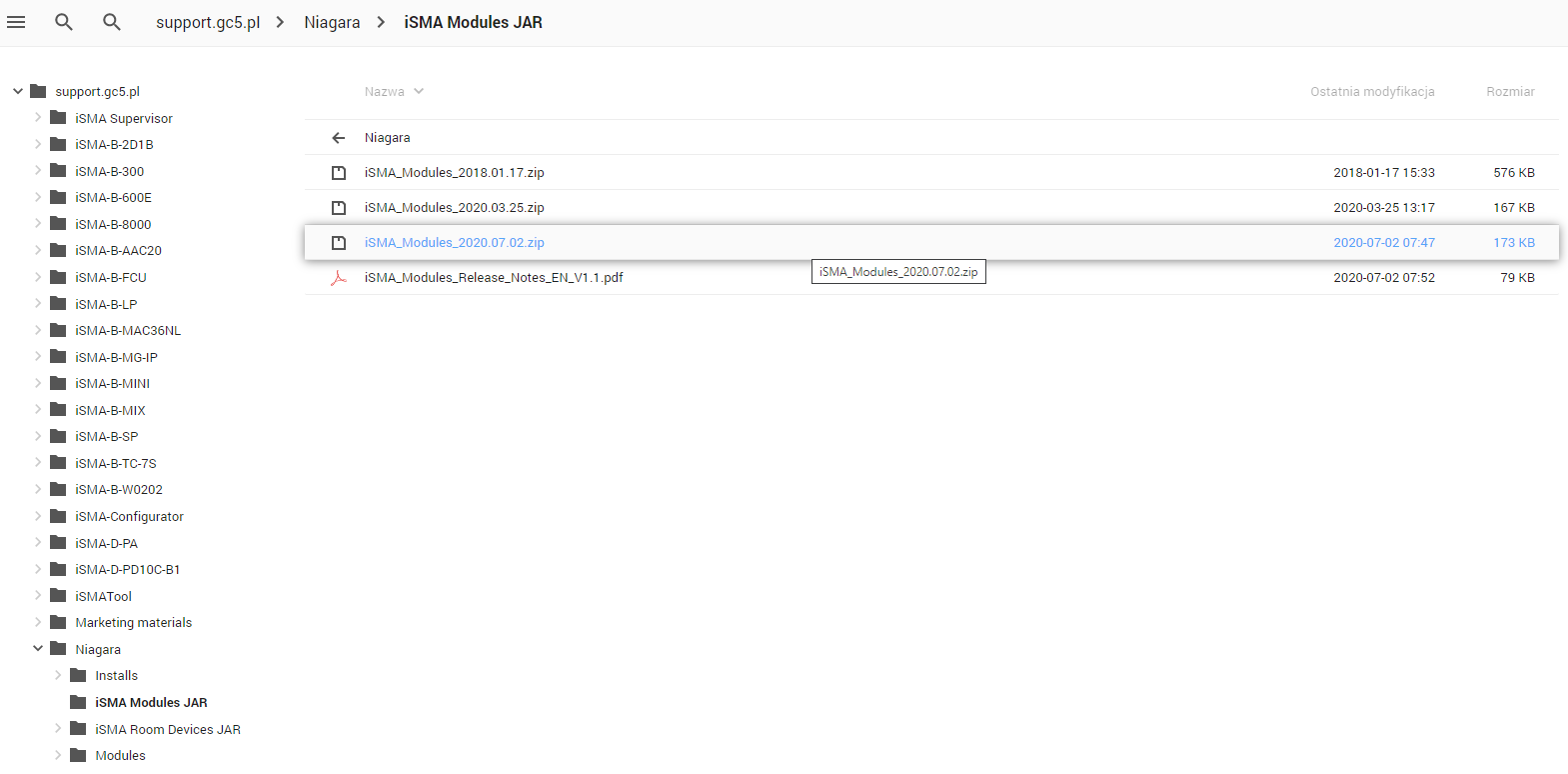The image size is (1568, 774).
Task: Click the back arrow to Niagara
Action: 339,138
